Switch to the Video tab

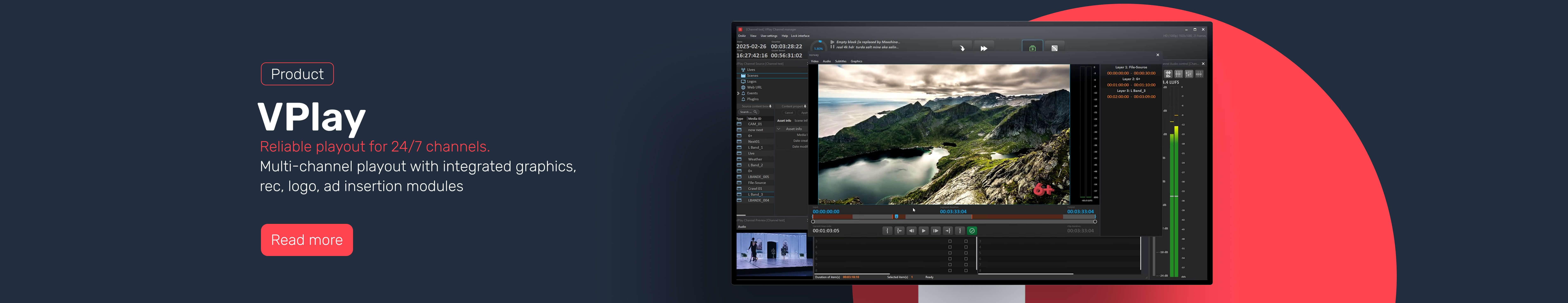815,61
